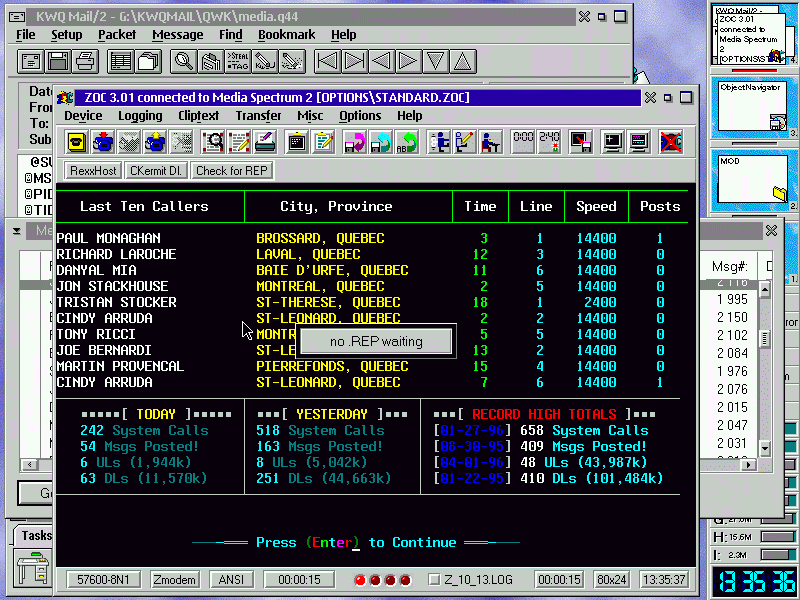Toggle the Z_10_13.LOG logging checkbox

coord(434,580)
